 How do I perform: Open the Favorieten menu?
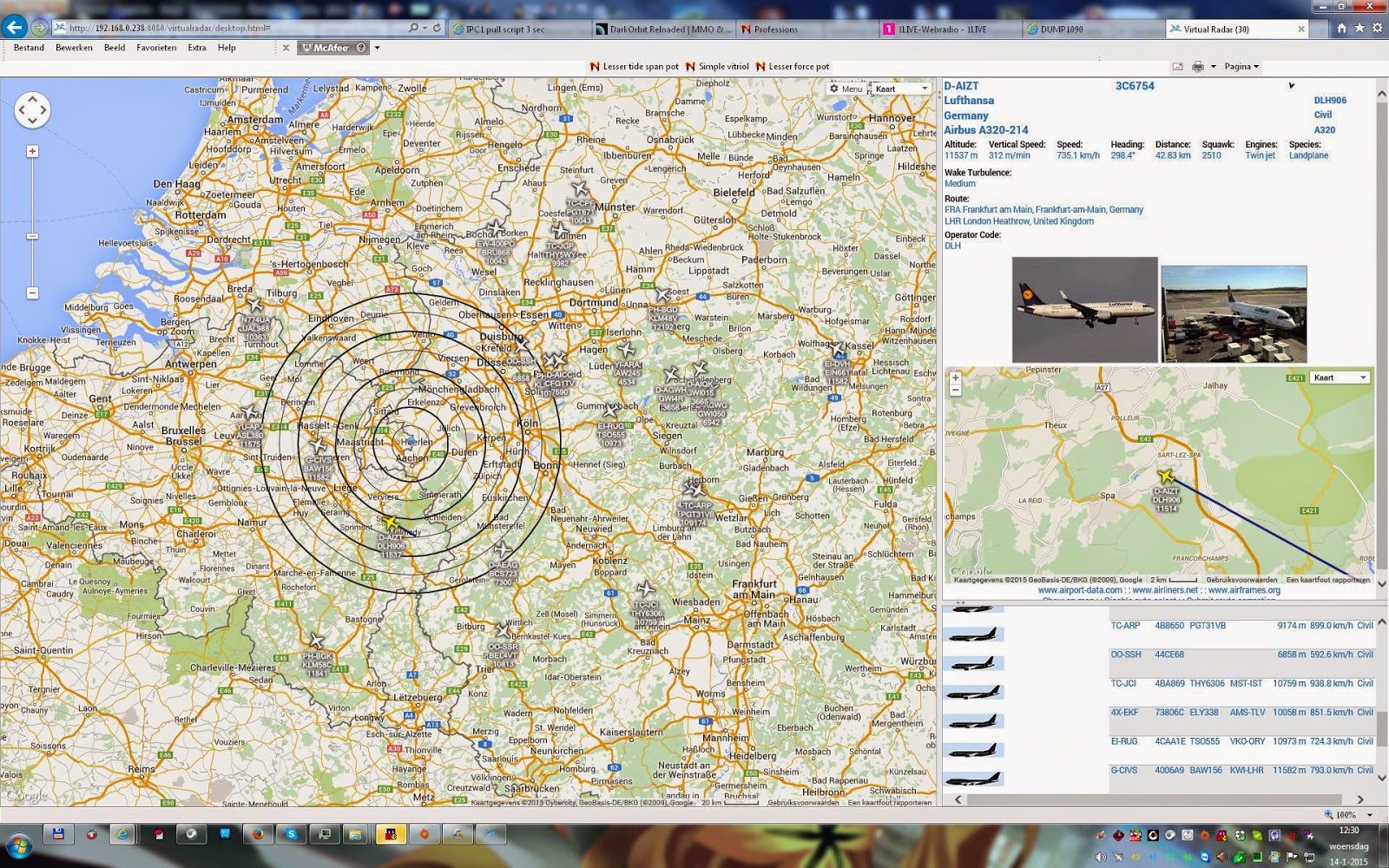coord(156,48)
